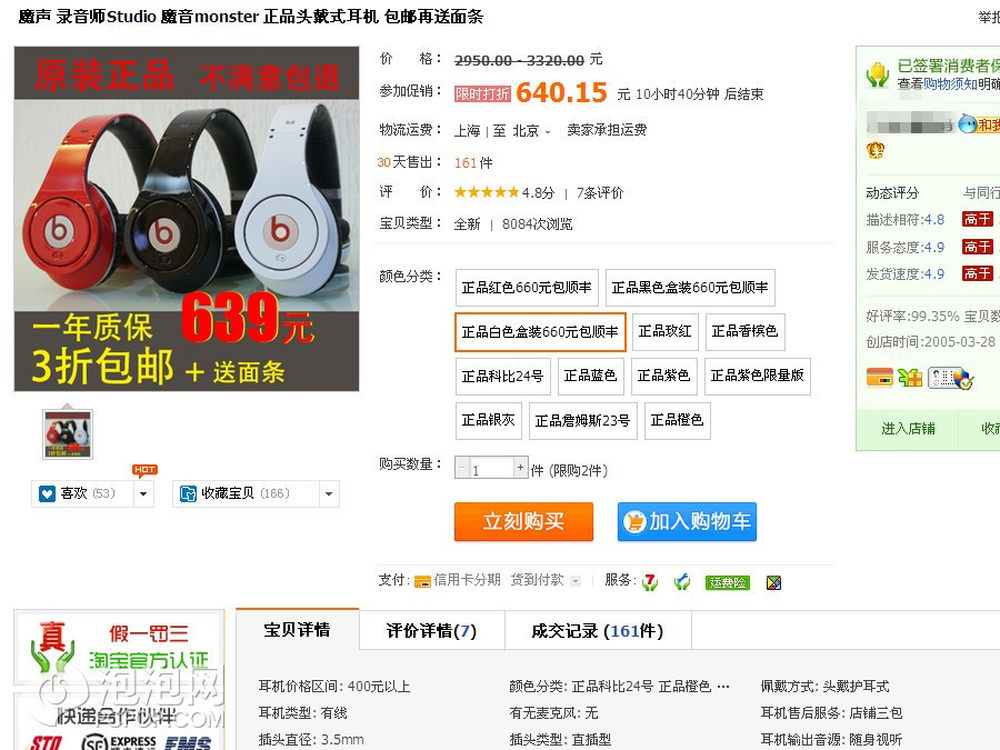Select color option 正品紫色限量版
The height and width of the screenshot is (750, 1000).
[x=758, y=376]
